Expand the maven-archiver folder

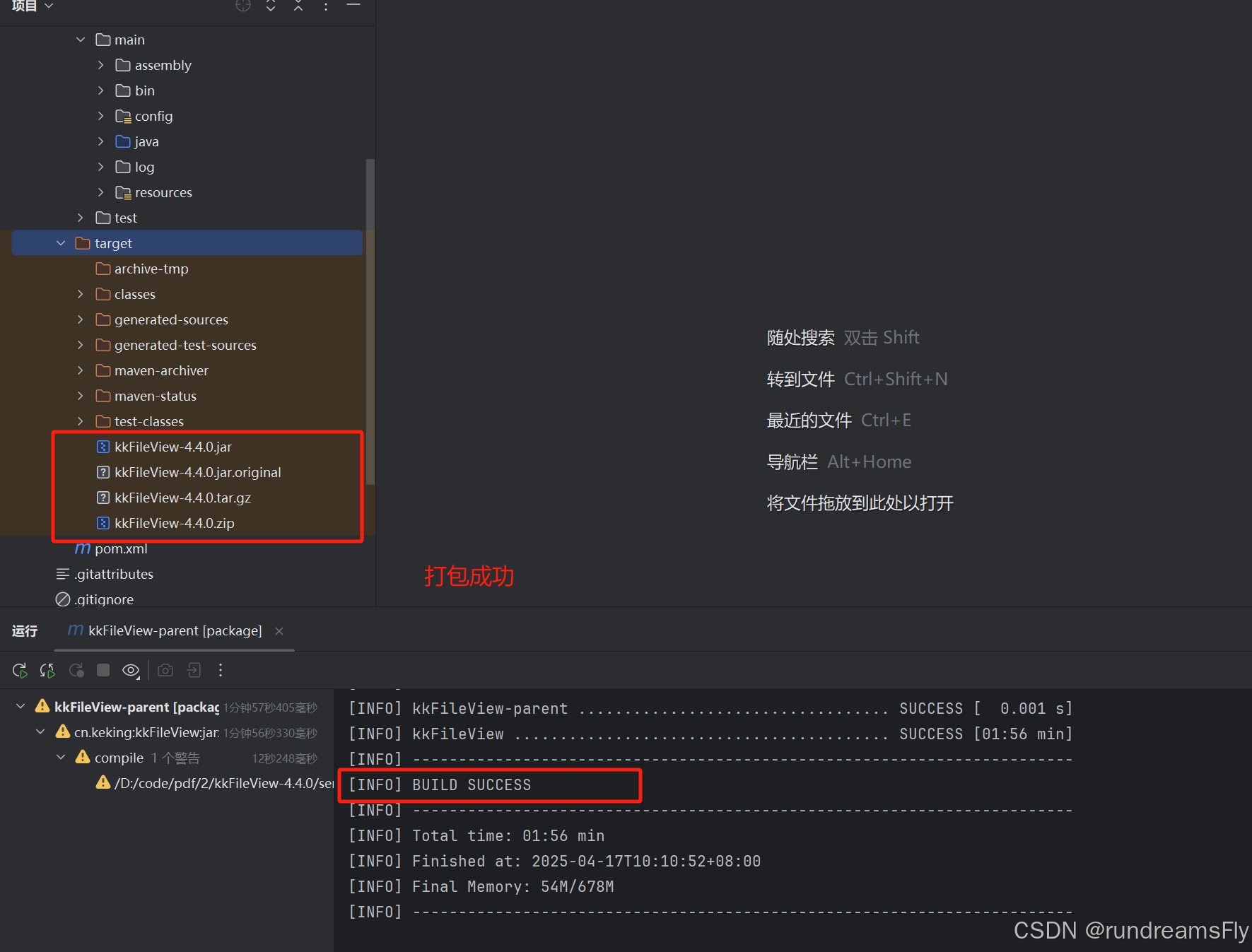(81, 370)
